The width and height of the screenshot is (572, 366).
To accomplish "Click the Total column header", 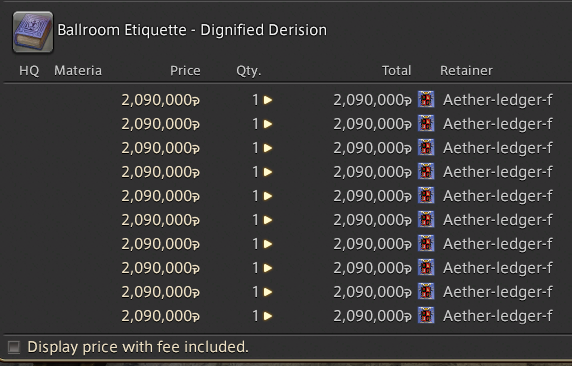I will pyautogui.click(x=397, y=70).
